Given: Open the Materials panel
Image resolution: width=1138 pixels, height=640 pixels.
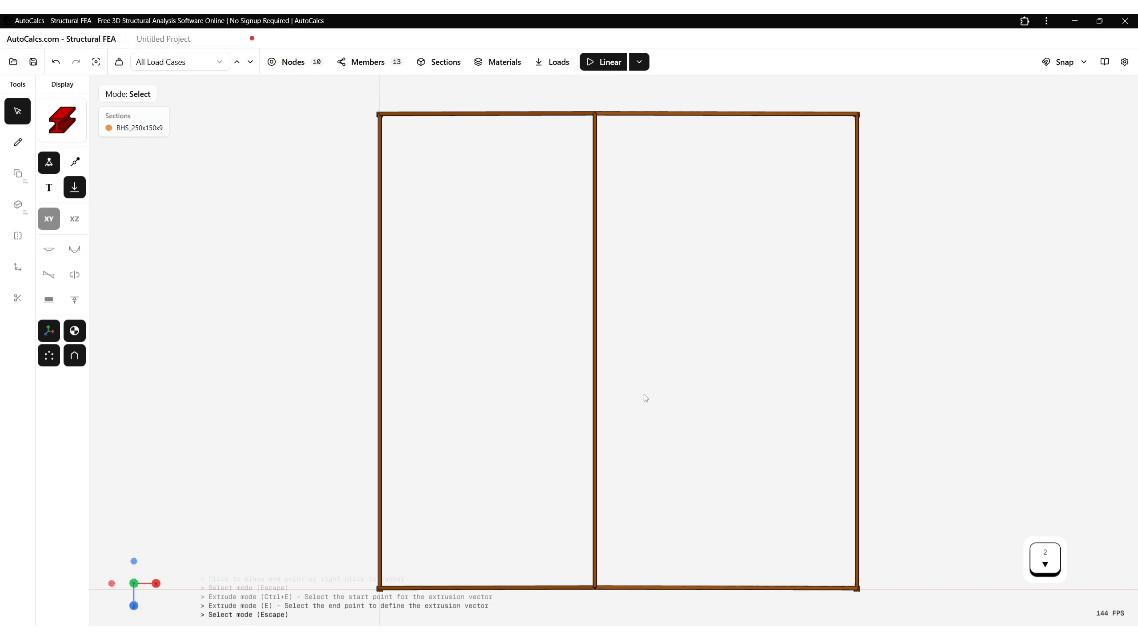Looking at the screenshot, I should [497, 62].
